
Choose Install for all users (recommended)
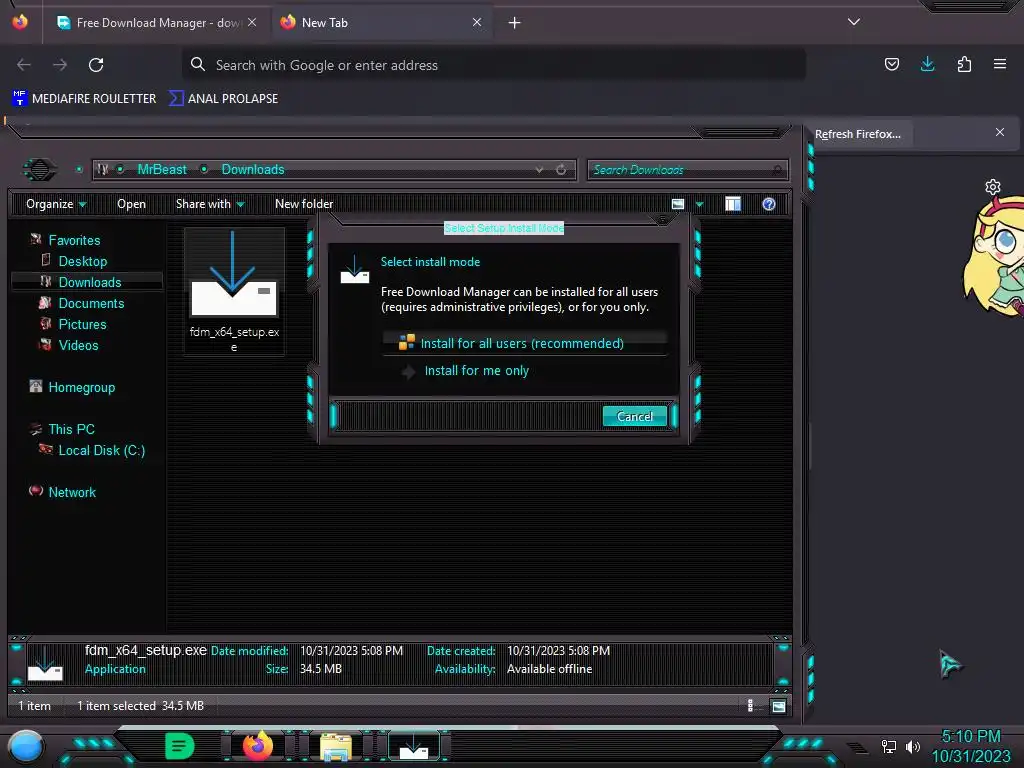click(x=524, y=343)
